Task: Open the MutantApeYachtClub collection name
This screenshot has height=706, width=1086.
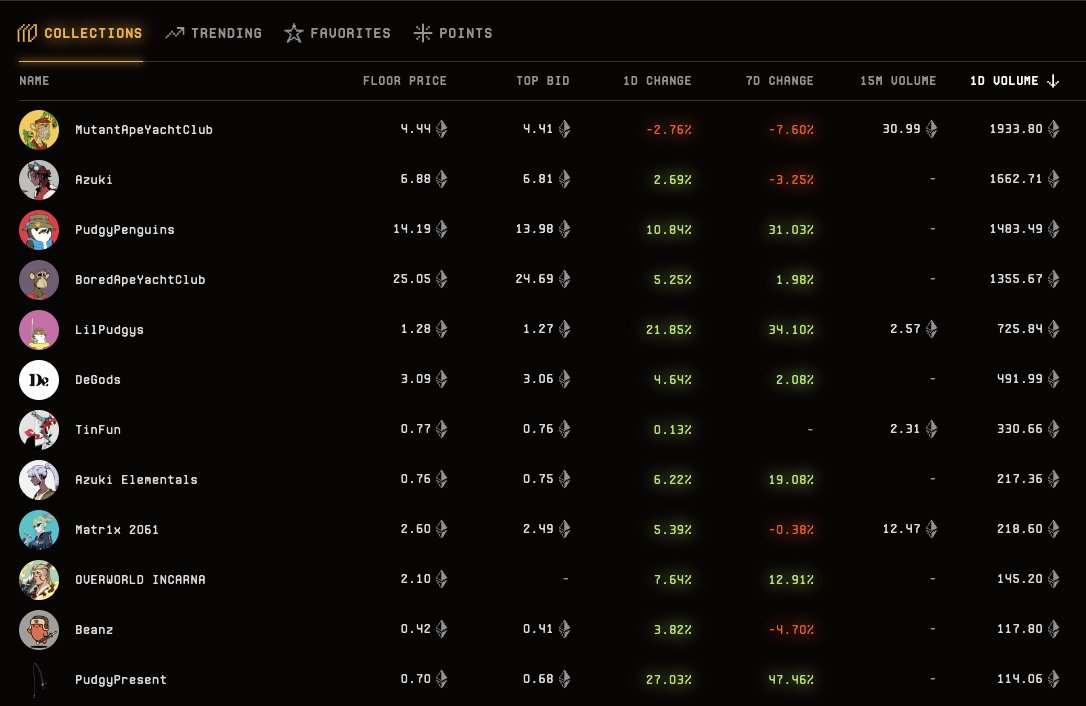Action: click(x=143, y=130)
